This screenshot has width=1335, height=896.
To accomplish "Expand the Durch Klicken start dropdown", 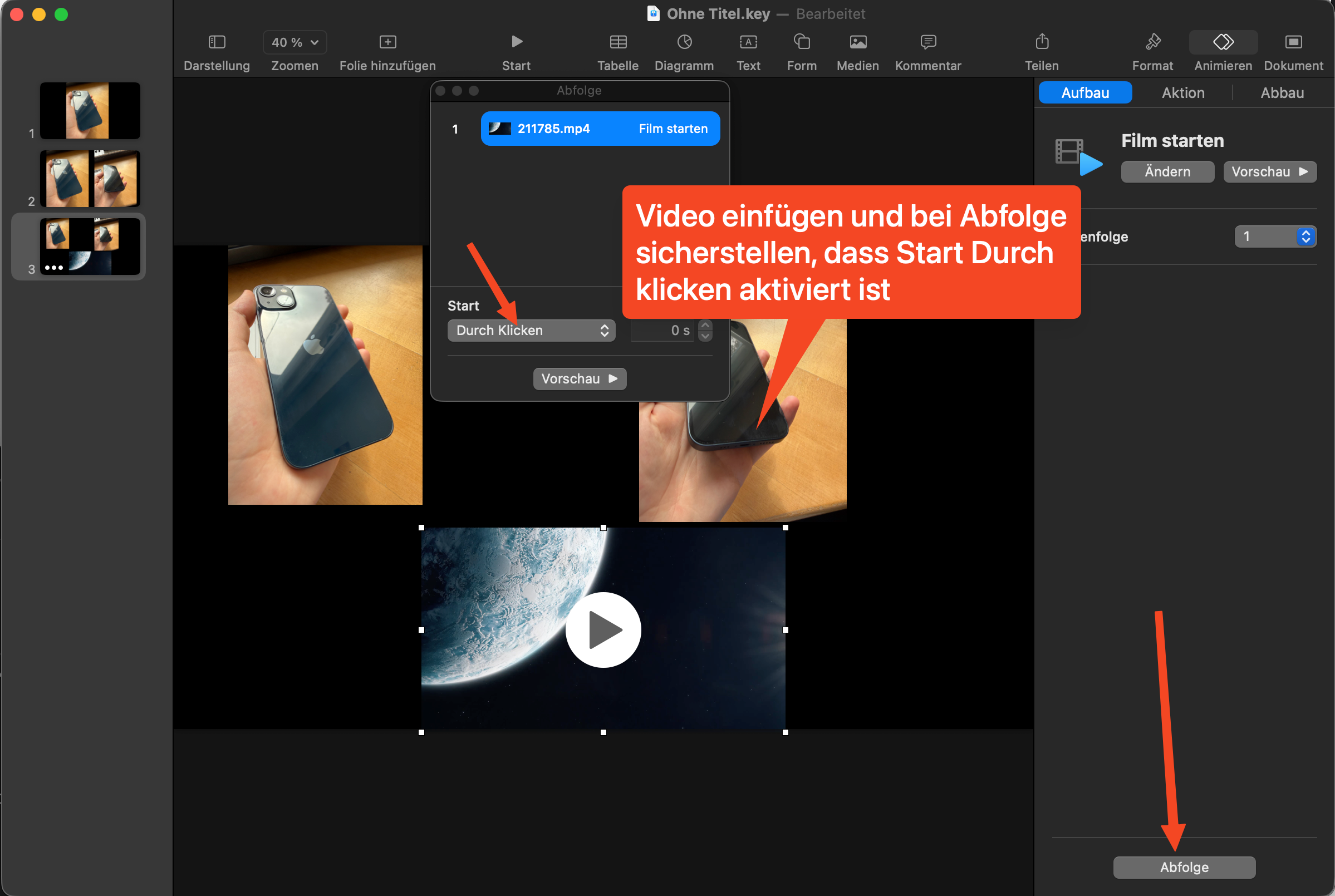I will click(531, 330).
